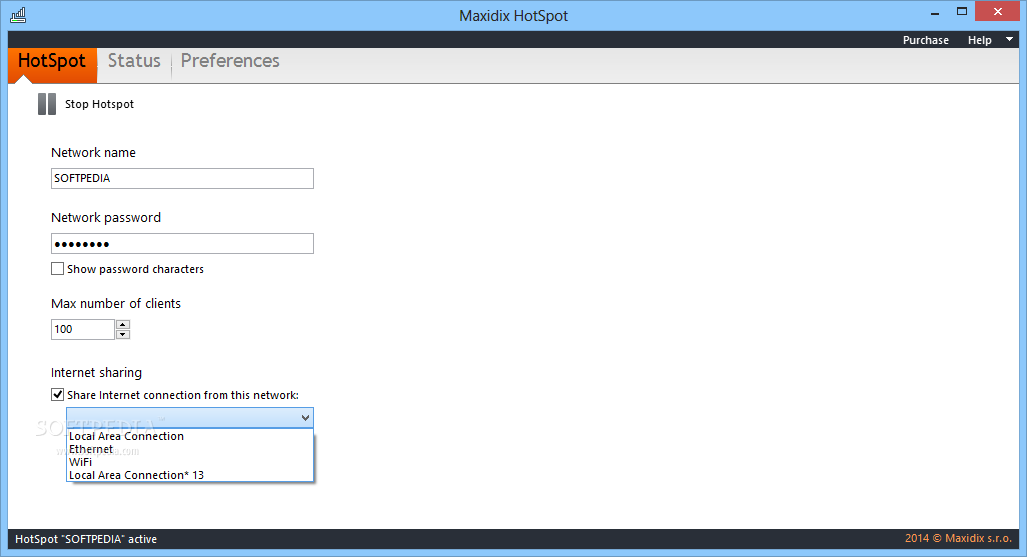Click the Network name input field
1027x557 pixels.
click(182, 178)
